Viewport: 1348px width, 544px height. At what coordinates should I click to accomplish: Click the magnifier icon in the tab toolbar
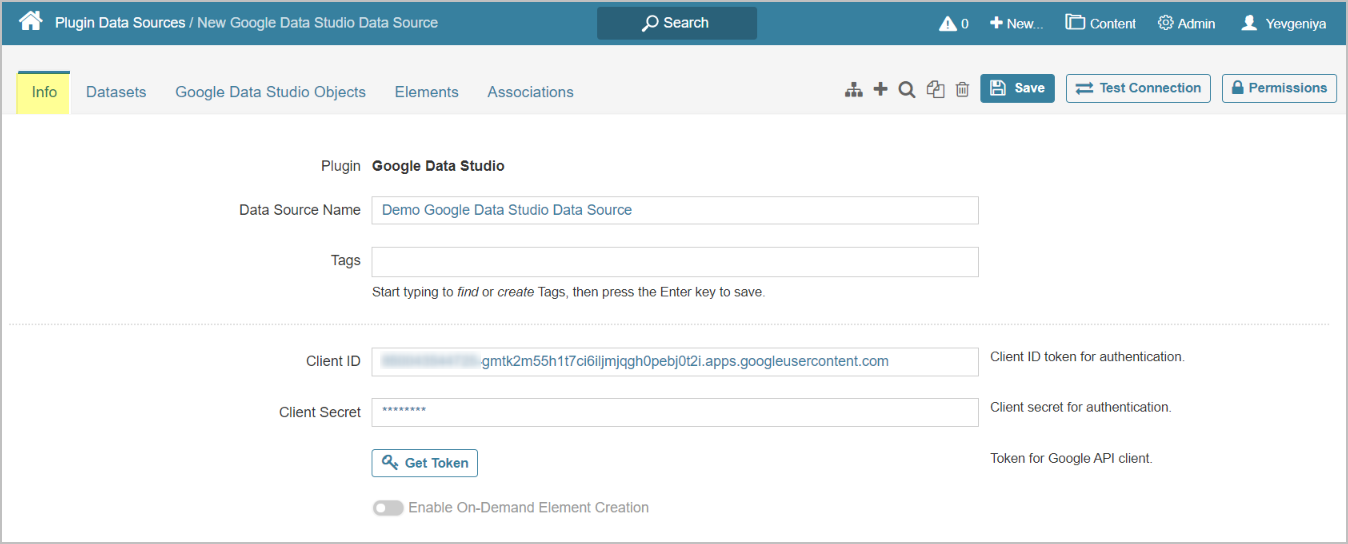pyautogui.click(x=907, y=90)
